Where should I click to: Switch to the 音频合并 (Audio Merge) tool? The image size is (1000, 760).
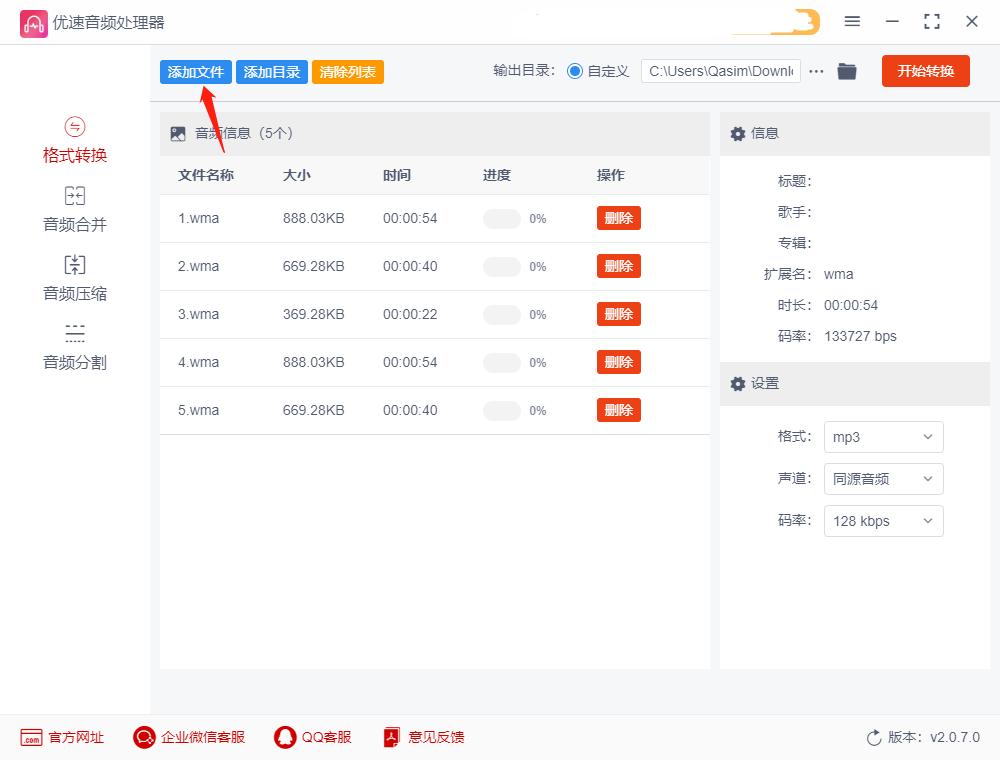click(x=74, y=212)
